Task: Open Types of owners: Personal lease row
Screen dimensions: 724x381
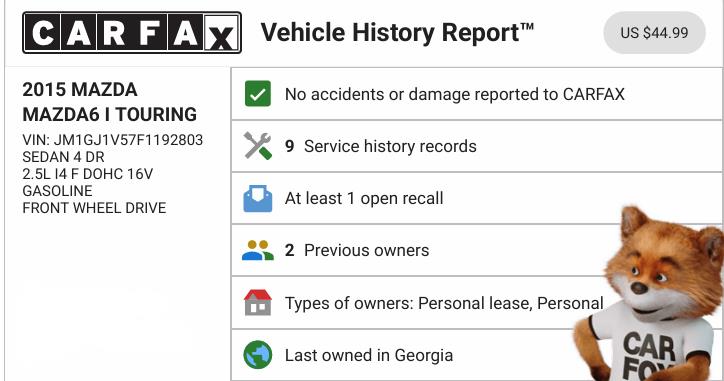Action: [477, 303]
